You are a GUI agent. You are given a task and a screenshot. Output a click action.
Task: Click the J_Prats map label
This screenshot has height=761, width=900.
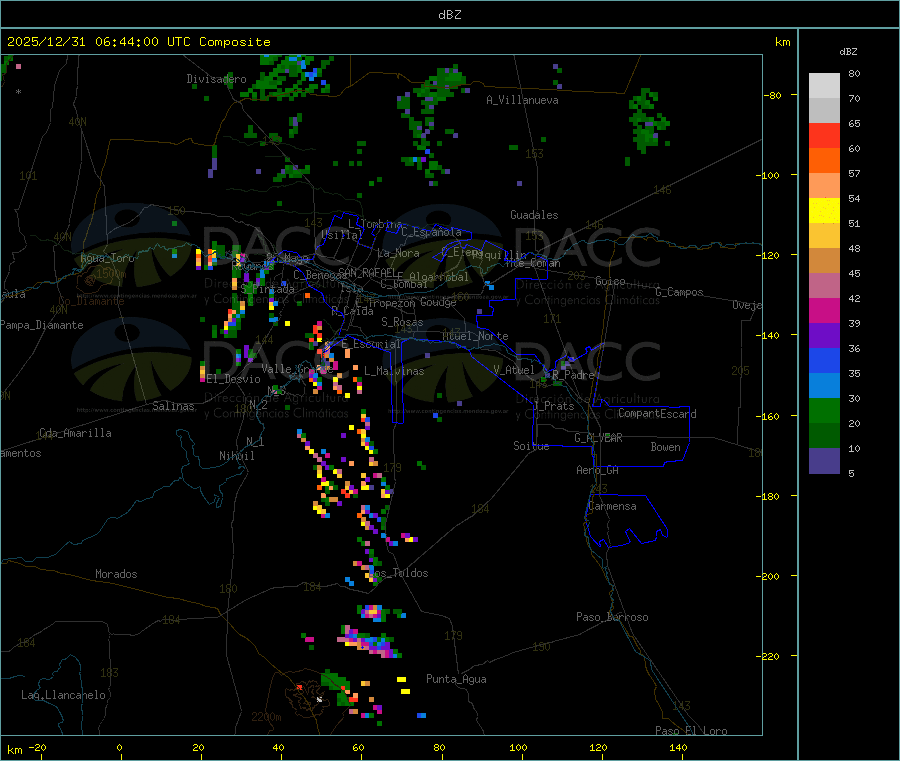tap(553, 405)
